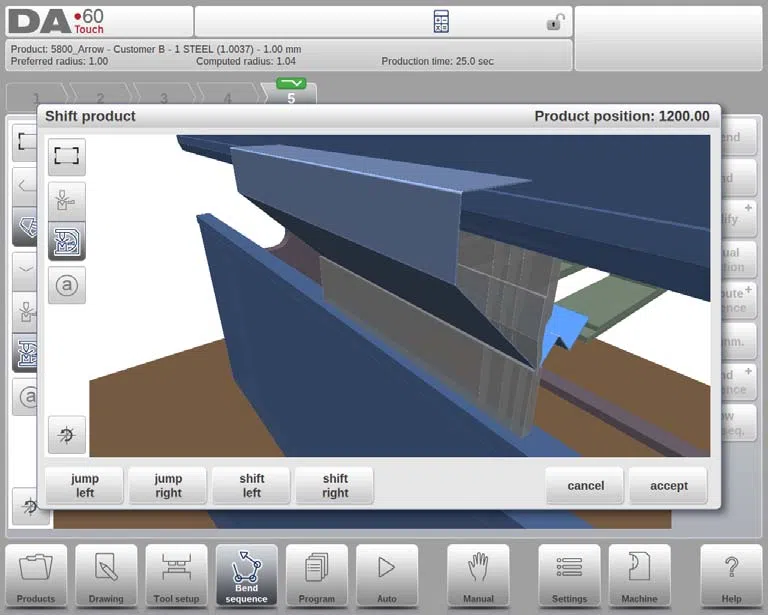Click the rotate view icon in dialog
Image resolution: width=768 pixels, height=615 pixels.
click(67, 435)
